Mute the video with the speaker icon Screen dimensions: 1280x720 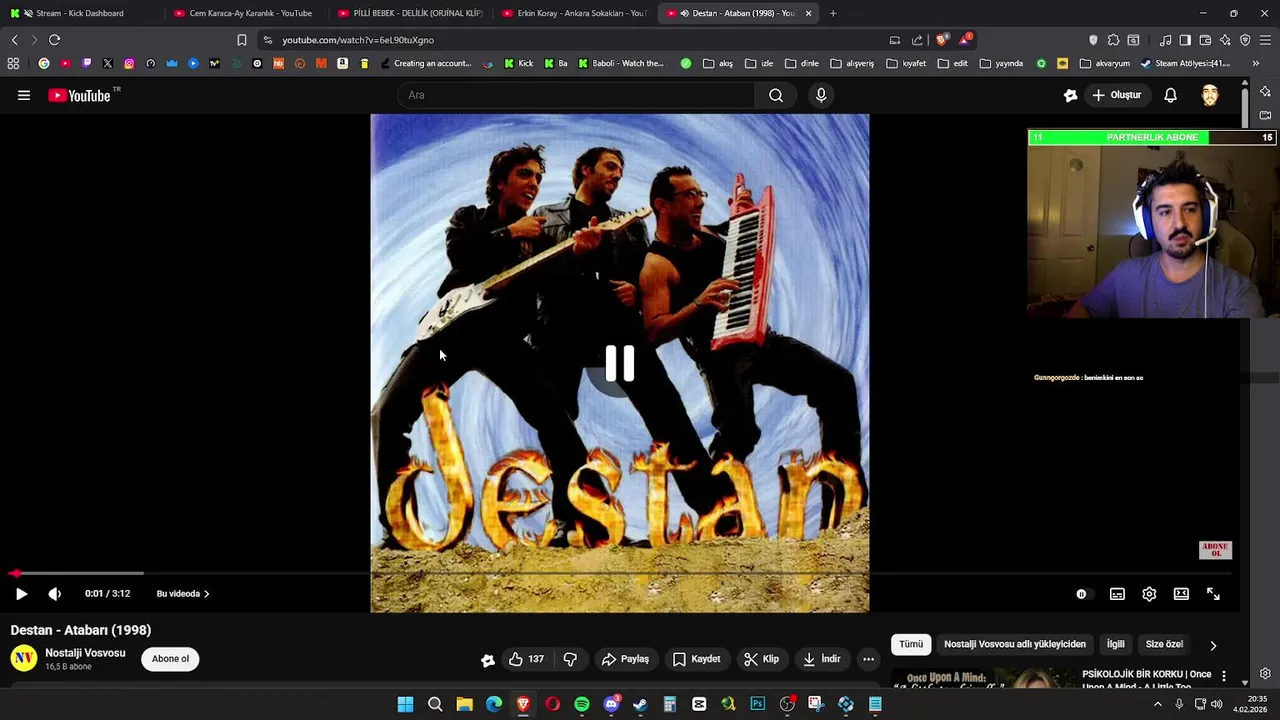[55, 594]
